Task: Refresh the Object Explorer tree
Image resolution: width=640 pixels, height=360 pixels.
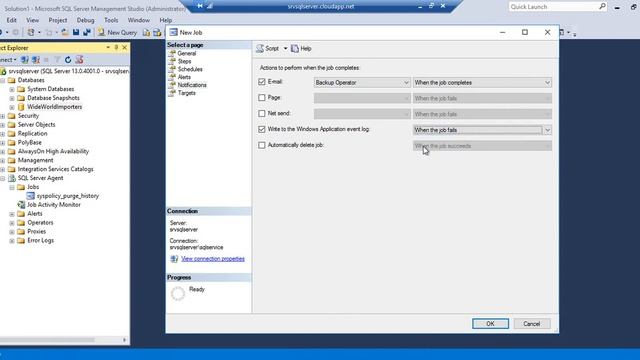Action: click(x=68, y=60)
